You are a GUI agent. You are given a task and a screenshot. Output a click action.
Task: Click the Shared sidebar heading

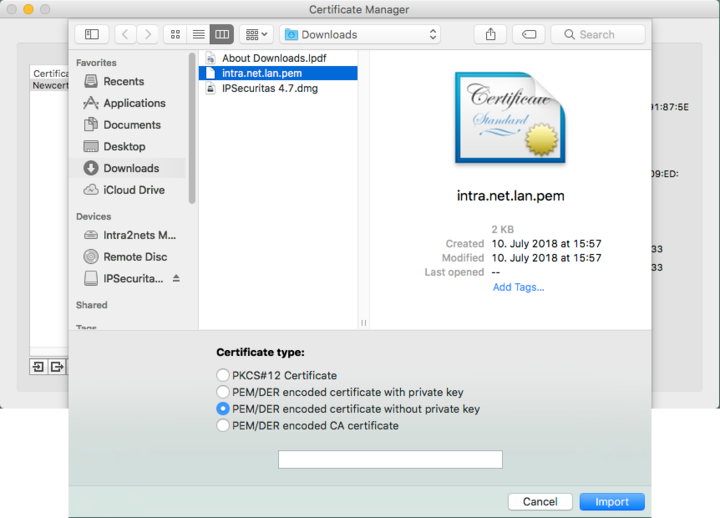pos(92,305)
